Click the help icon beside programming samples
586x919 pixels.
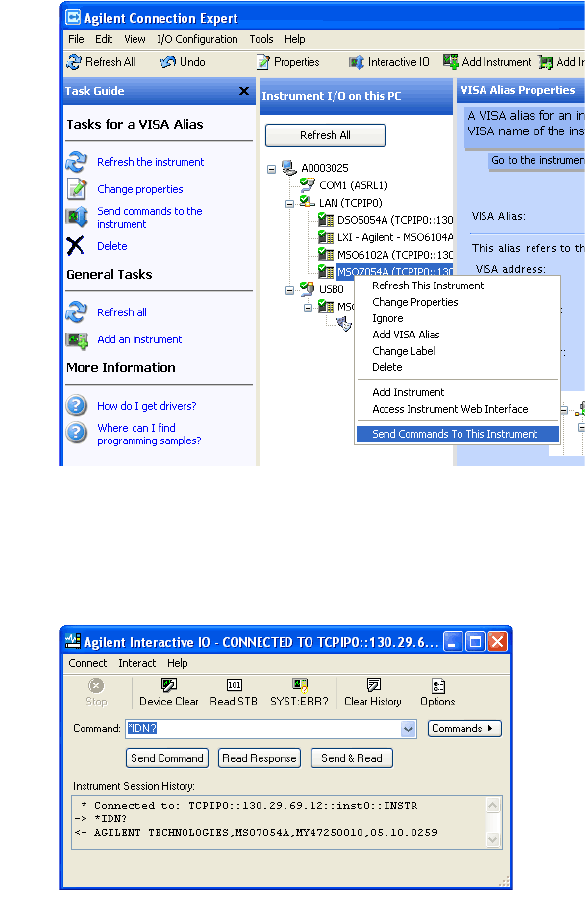click(76, 433)
